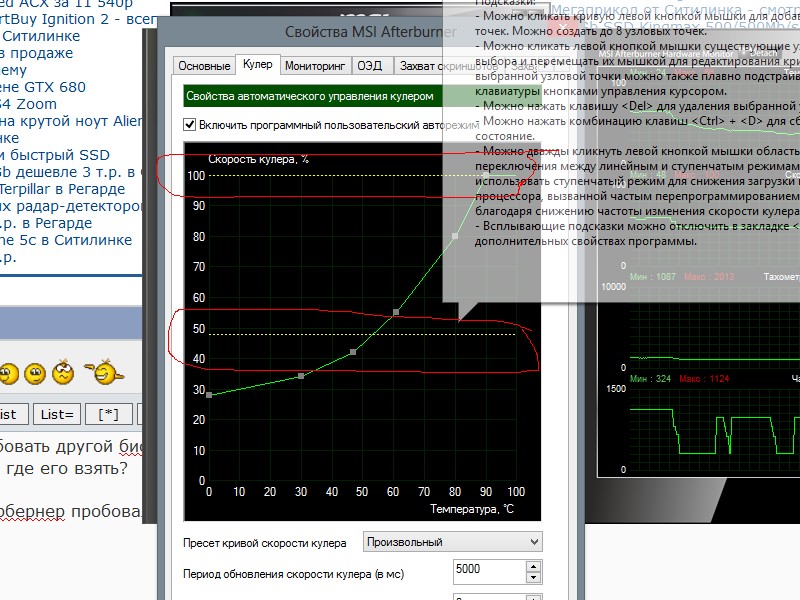Click 'Мин : 324' in the hardware monitor
The width and height of the screenshot is (800, 600).
click(x=650, y=379)
